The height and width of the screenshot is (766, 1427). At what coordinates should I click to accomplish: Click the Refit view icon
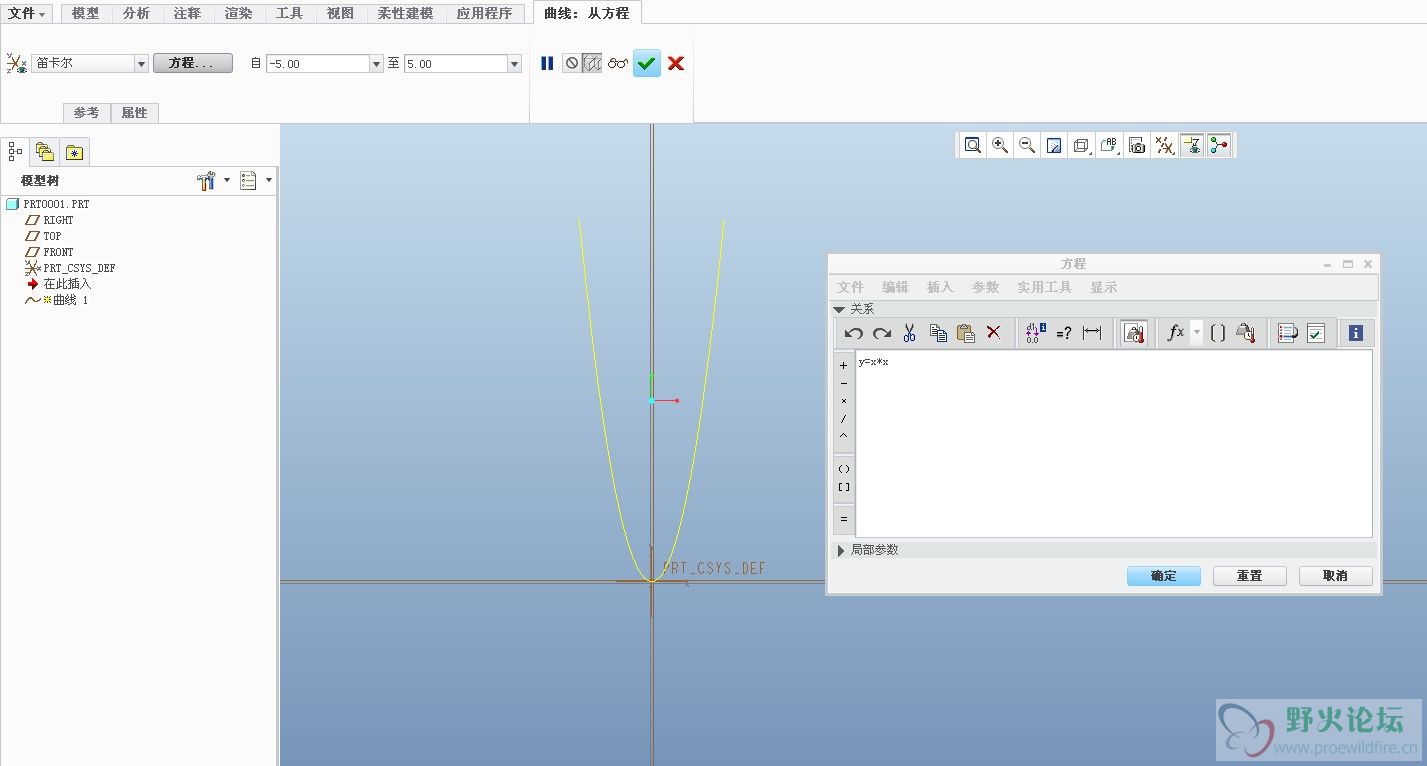pyautogui.click(x=972, y=146)
